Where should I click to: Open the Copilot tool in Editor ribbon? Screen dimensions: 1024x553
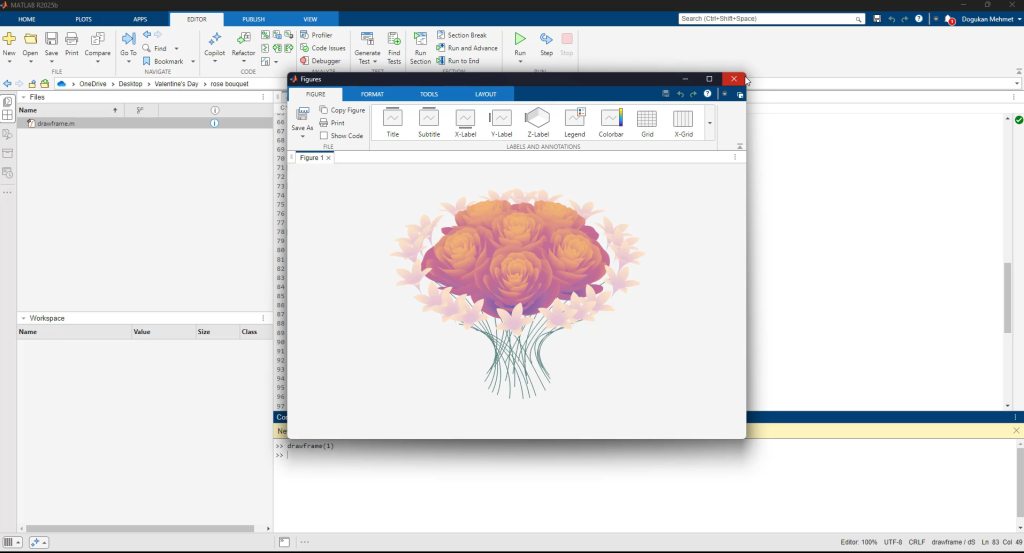(214, 43)
